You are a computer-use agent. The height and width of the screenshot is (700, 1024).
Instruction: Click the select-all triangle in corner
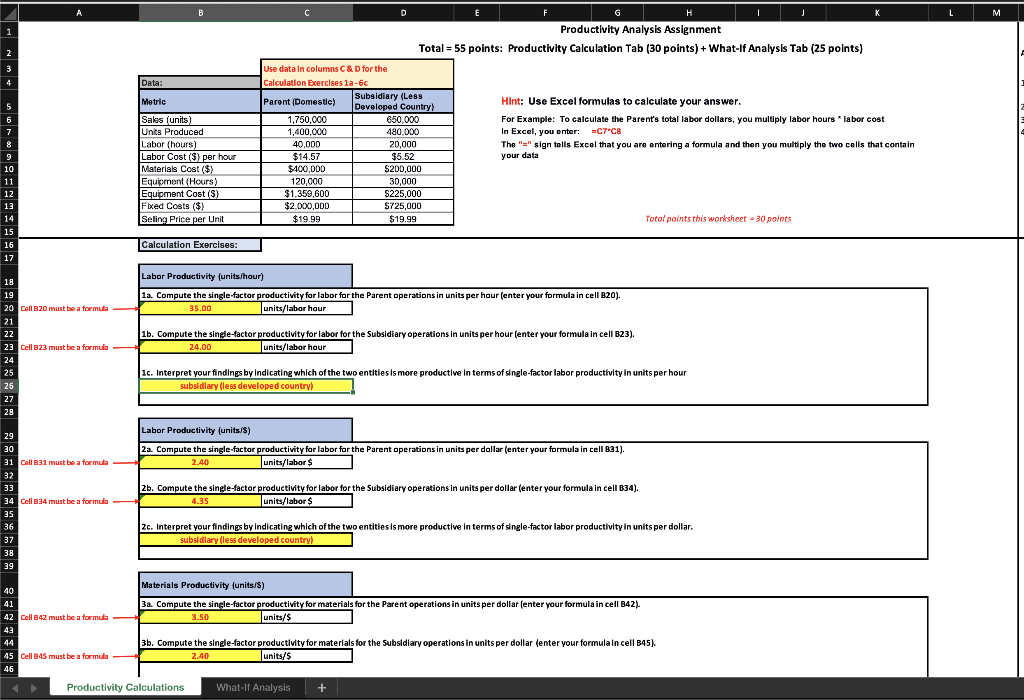click(9, 12)
